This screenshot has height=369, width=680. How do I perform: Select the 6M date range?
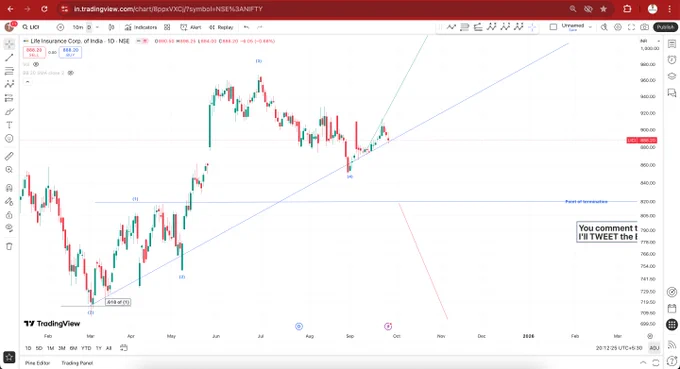[x=73, y=348]
